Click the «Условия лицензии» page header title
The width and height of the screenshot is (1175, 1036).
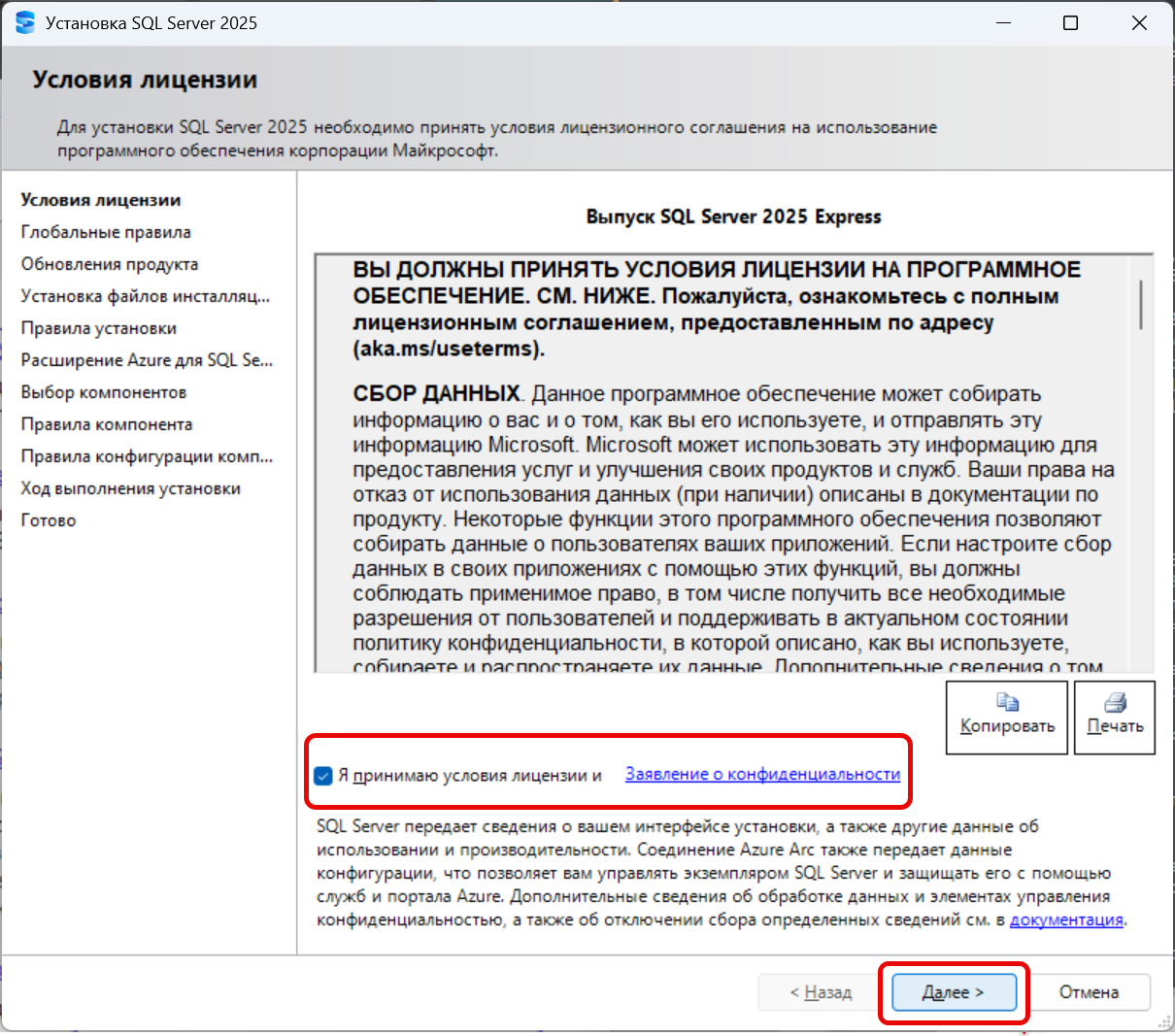click(145, 80)
